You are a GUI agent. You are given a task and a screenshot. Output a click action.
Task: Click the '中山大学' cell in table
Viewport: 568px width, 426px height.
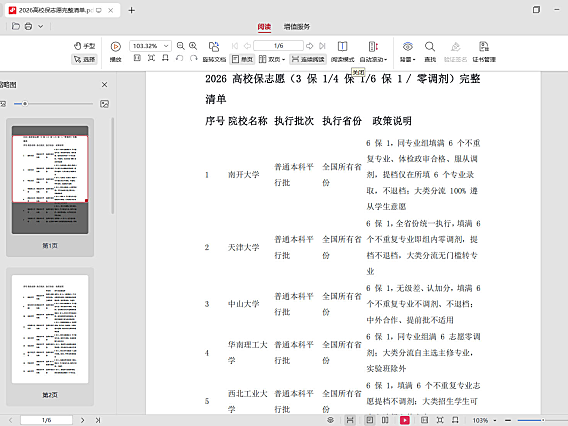(243, 304)
